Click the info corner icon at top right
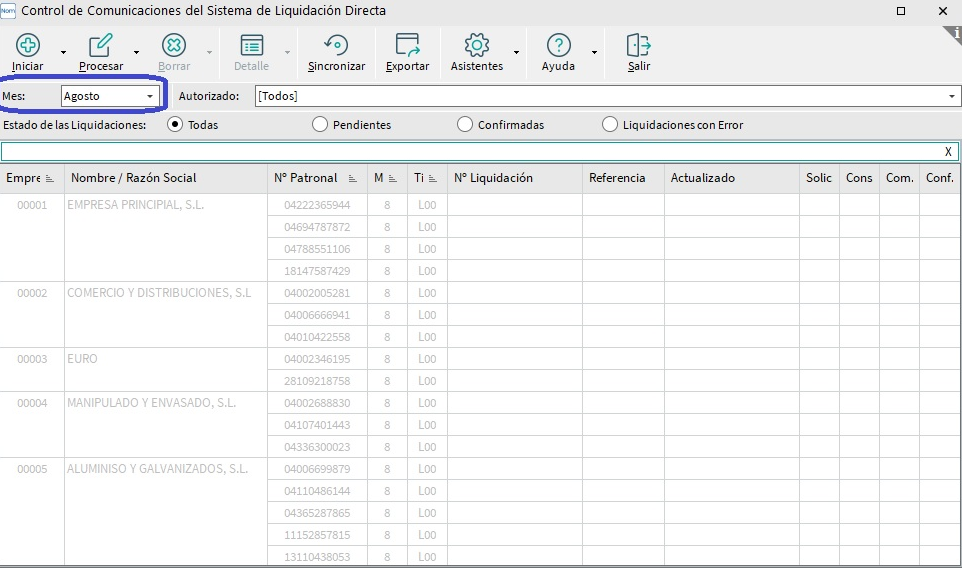962x568 pixels. [953, 34]
